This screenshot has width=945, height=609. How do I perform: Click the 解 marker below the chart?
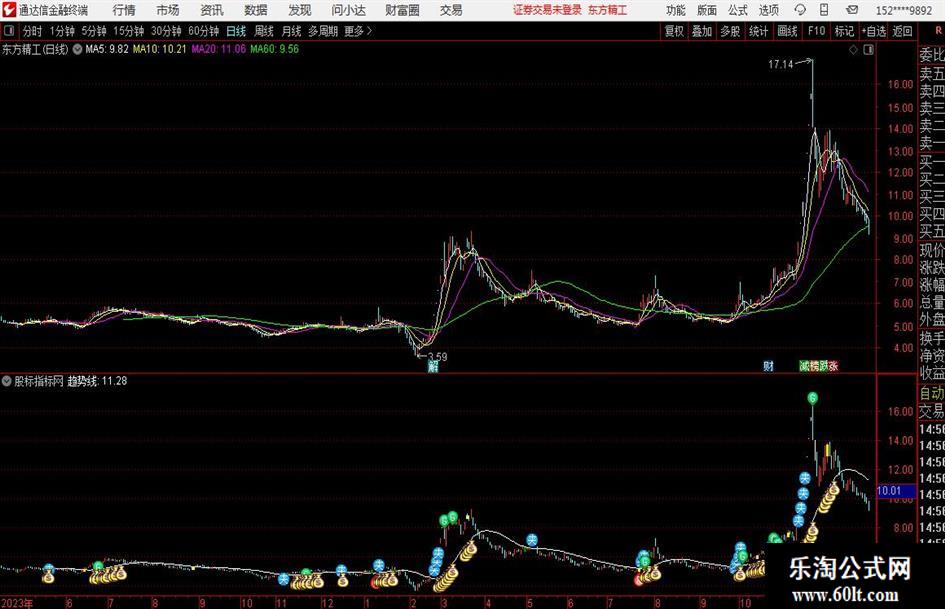(433, 366)
